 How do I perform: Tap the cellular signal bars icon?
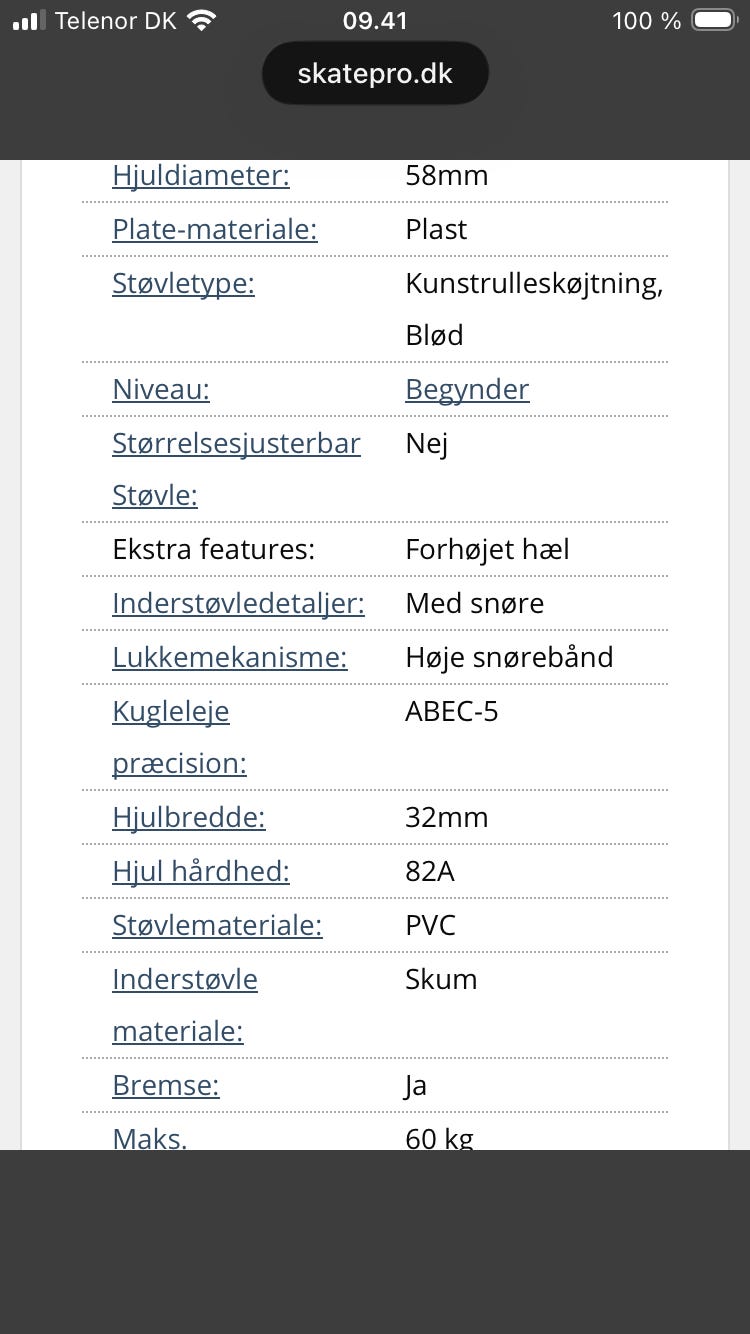(30, 21)
